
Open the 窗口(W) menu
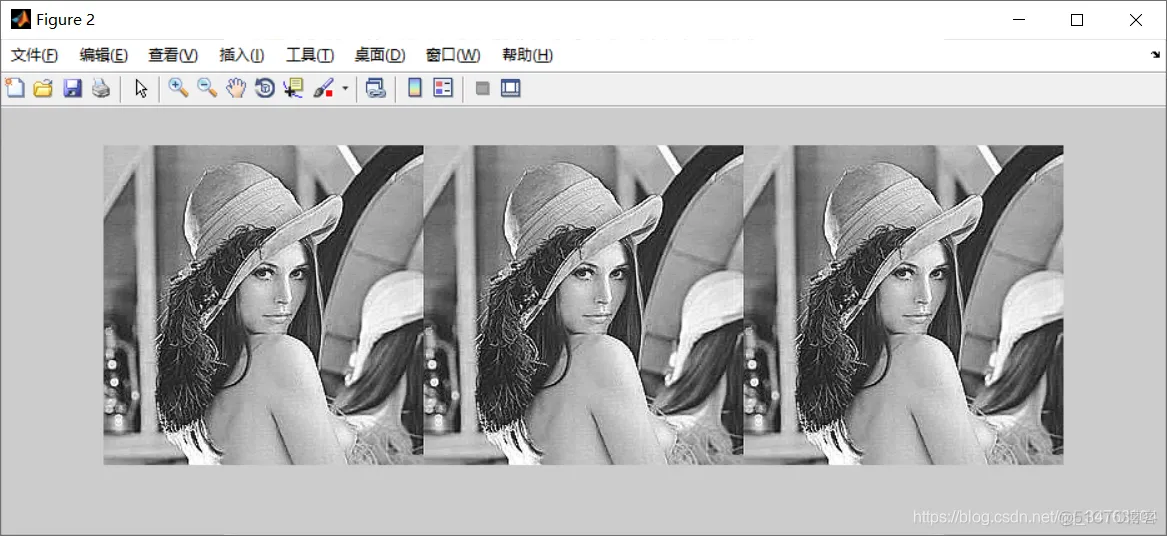[x=453, y=55]
